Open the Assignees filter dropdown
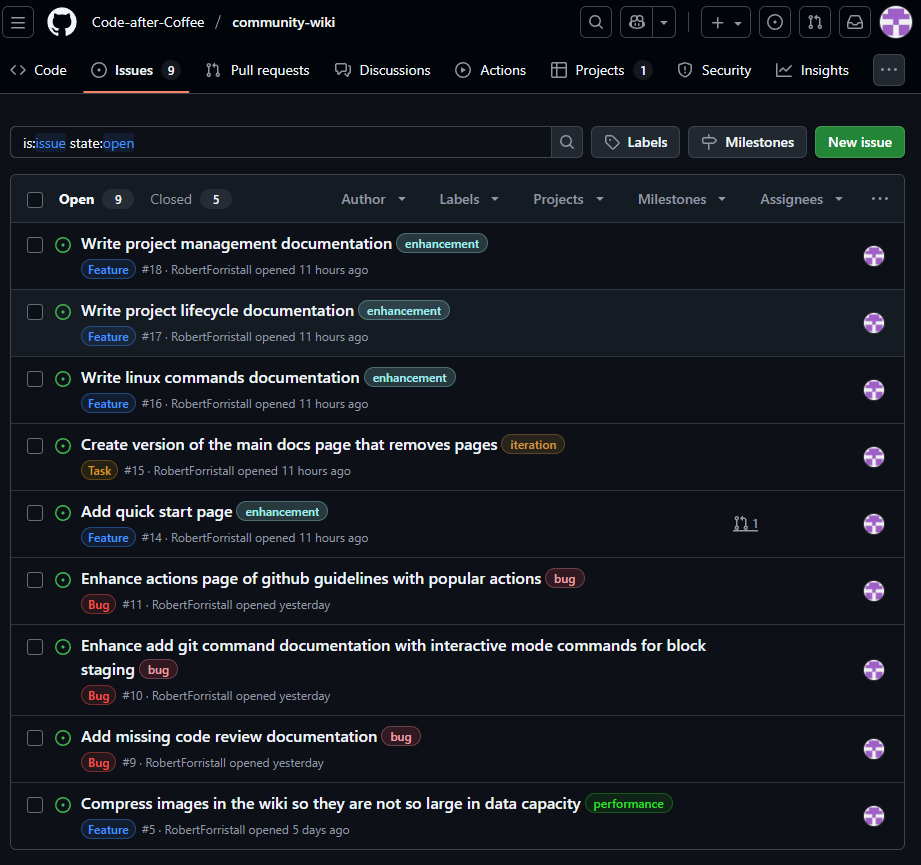Viewport: 921px width, 865px height. (x=800, y=199)
